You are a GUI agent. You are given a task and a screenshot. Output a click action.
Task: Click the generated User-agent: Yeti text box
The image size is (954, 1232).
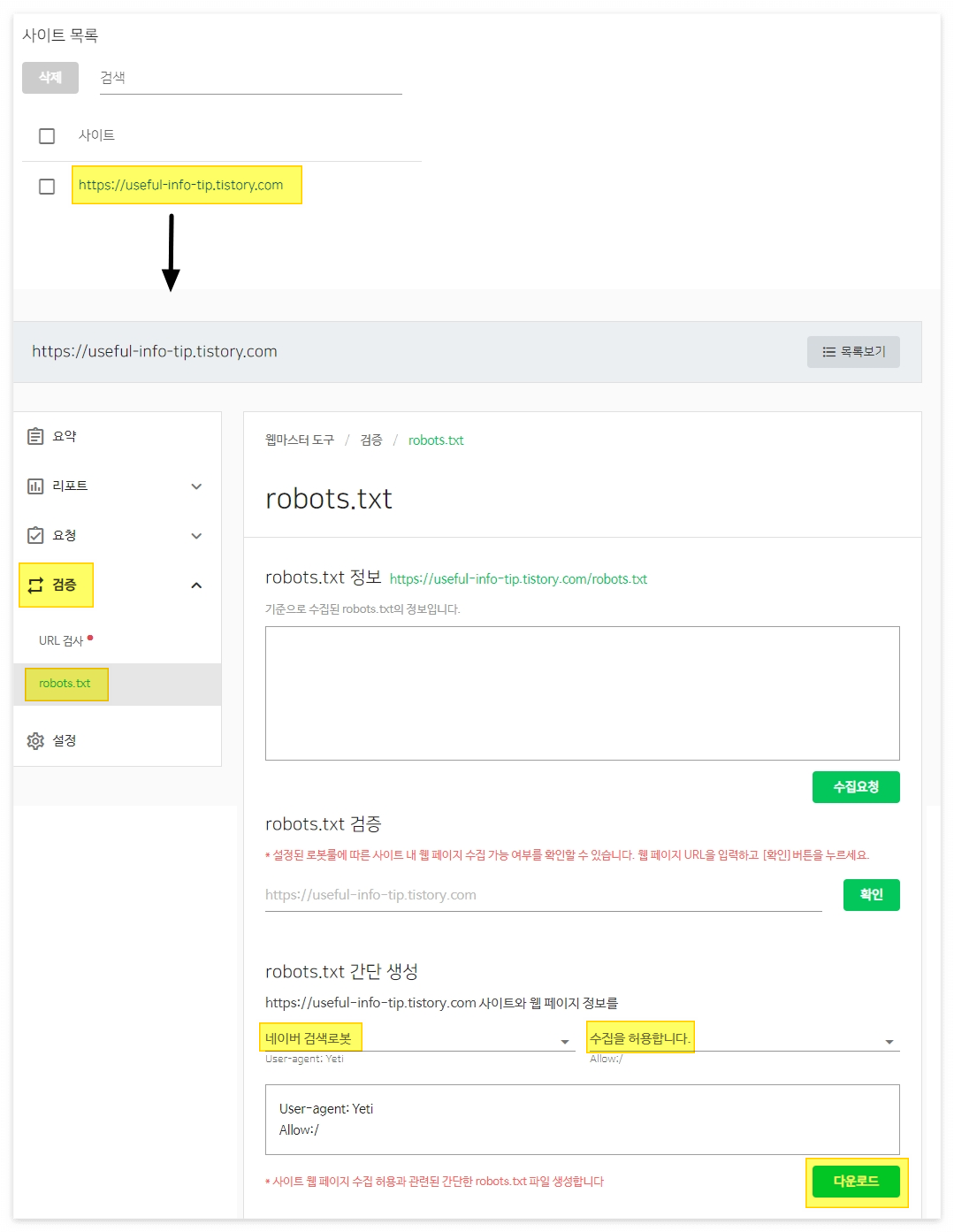pyautogui.click(x=582, y=1120)
